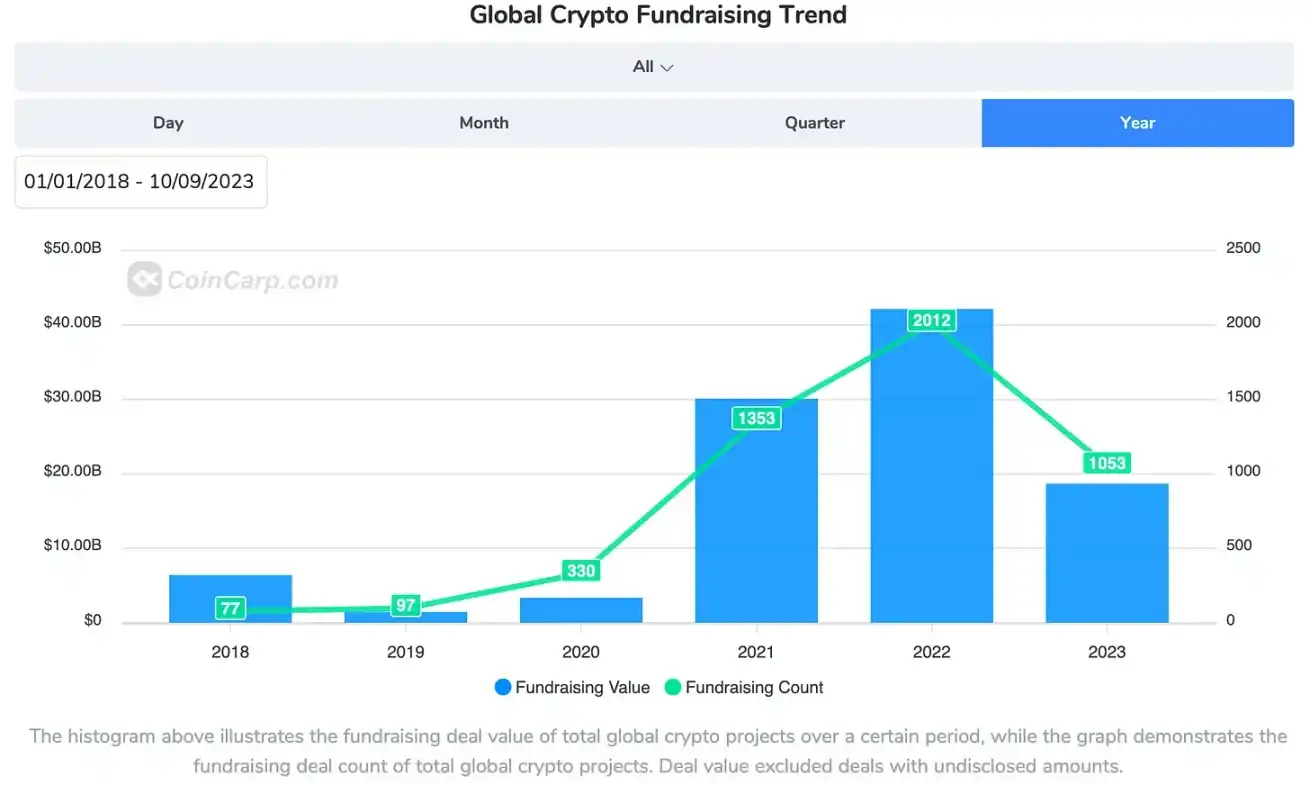Select the Year tab
Screen dimensions: 1310x785
(1137, 123)
